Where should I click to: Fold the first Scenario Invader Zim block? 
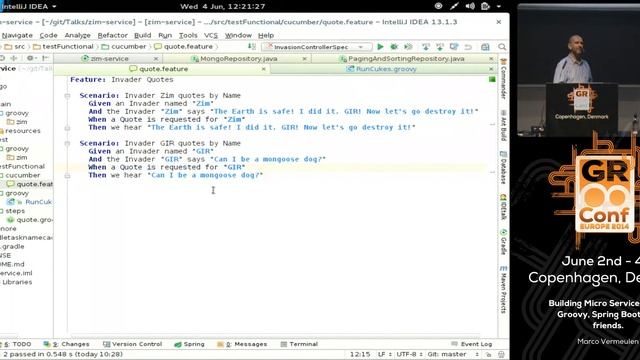pos(67,96)
